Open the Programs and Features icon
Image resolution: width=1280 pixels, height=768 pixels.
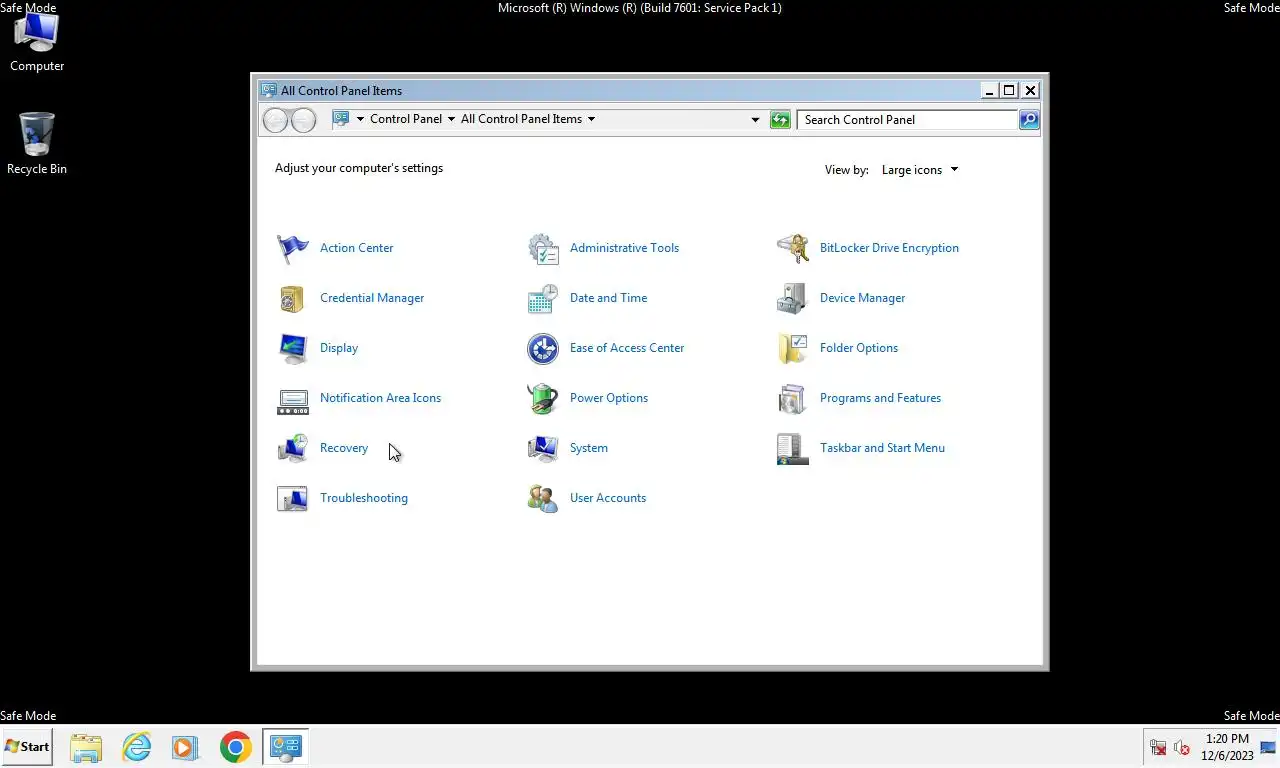tap(793, 398)
